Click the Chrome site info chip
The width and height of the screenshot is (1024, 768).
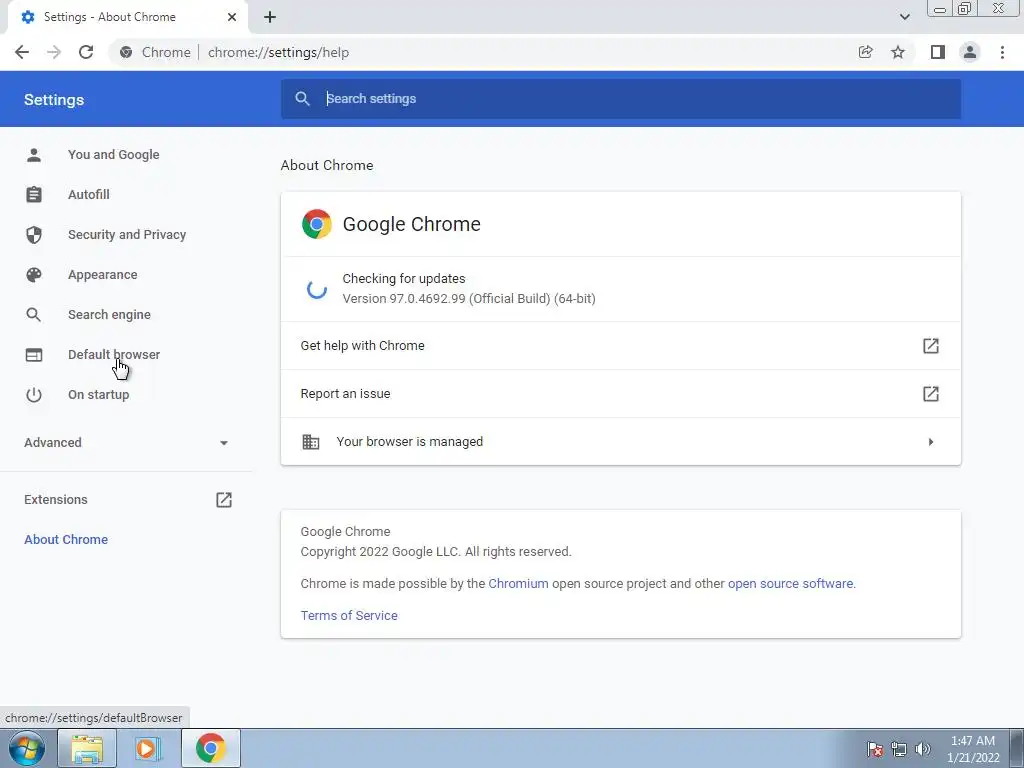[x=155, y=52]
